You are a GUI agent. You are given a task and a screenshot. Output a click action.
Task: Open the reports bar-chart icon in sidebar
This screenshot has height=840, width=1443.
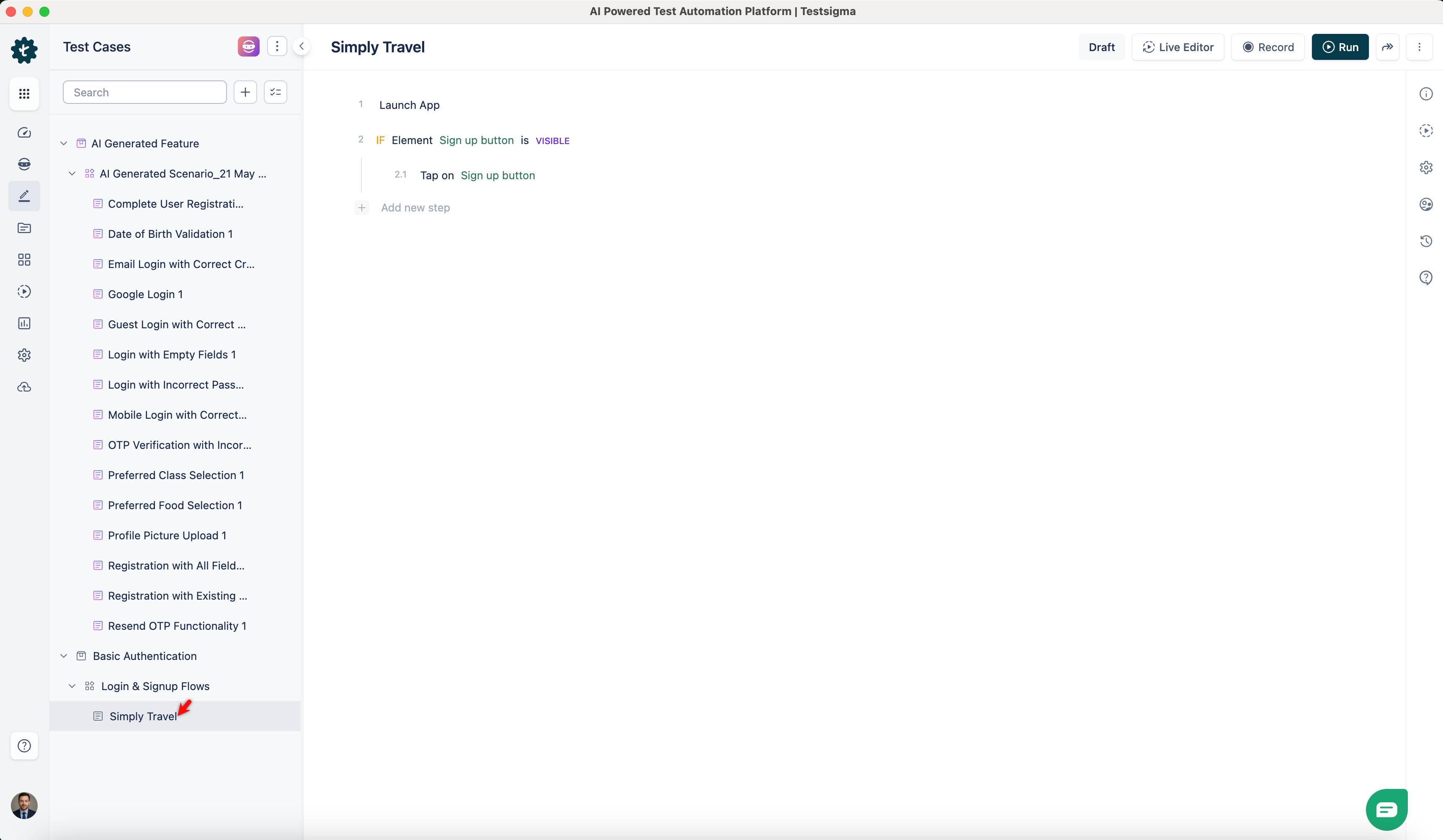(x=24, y=323)
